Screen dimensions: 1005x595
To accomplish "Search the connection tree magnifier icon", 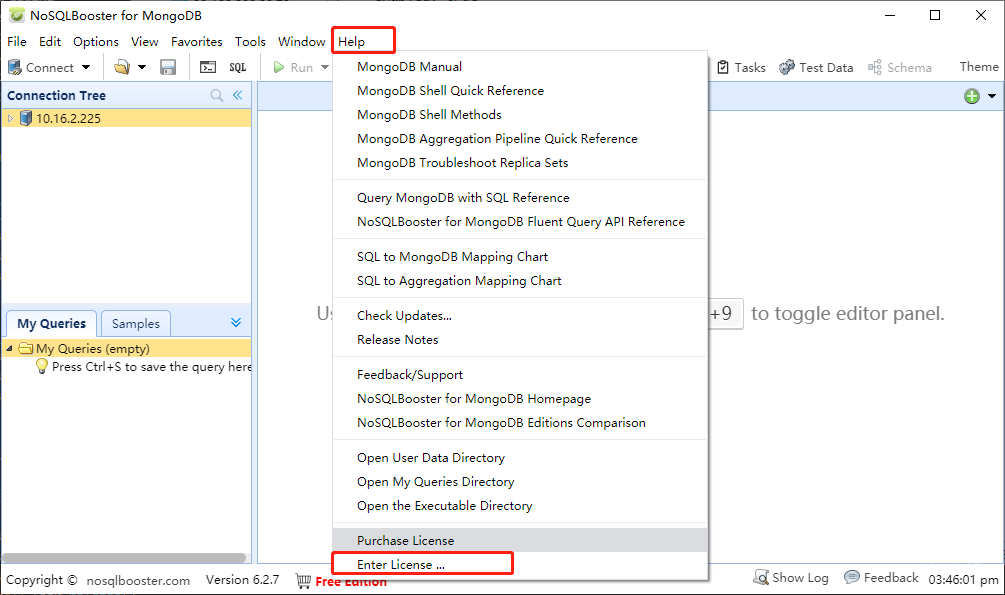I will click(x=217, y=96).
